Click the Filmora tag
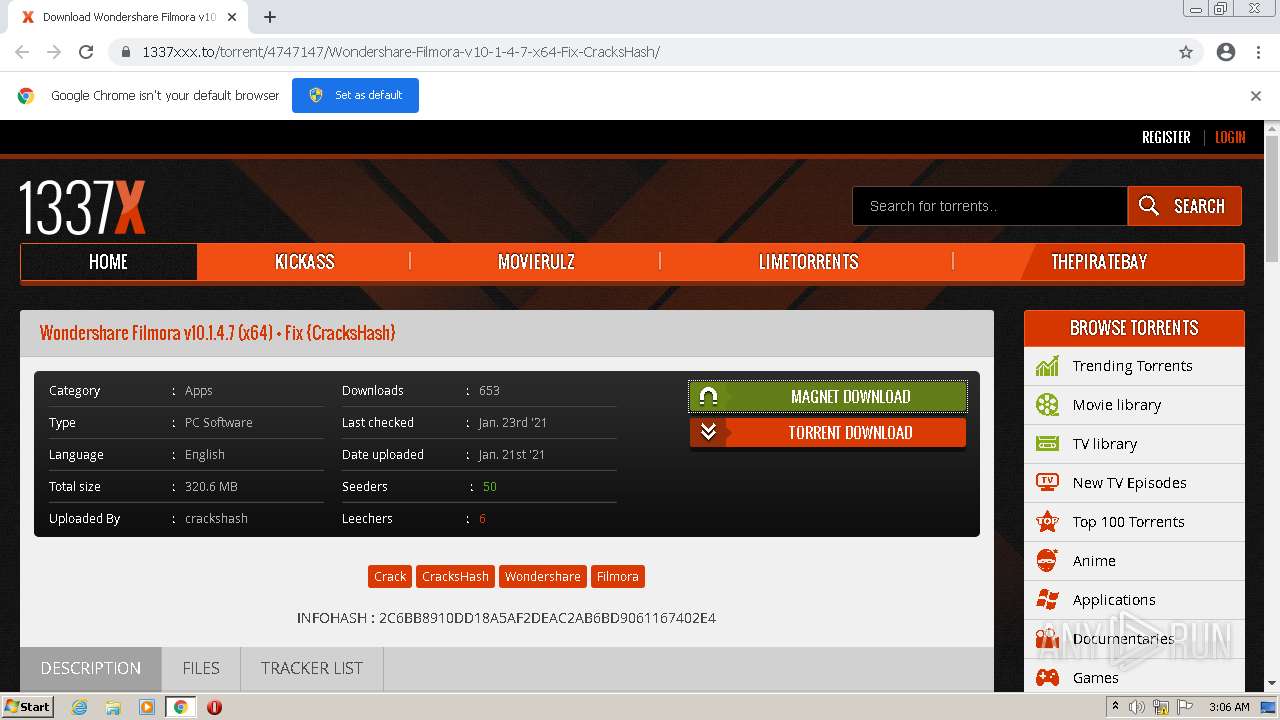Image resolution: width=1280 pixels, height=720 pixels. pyautogui.click(x=617, y=576)
